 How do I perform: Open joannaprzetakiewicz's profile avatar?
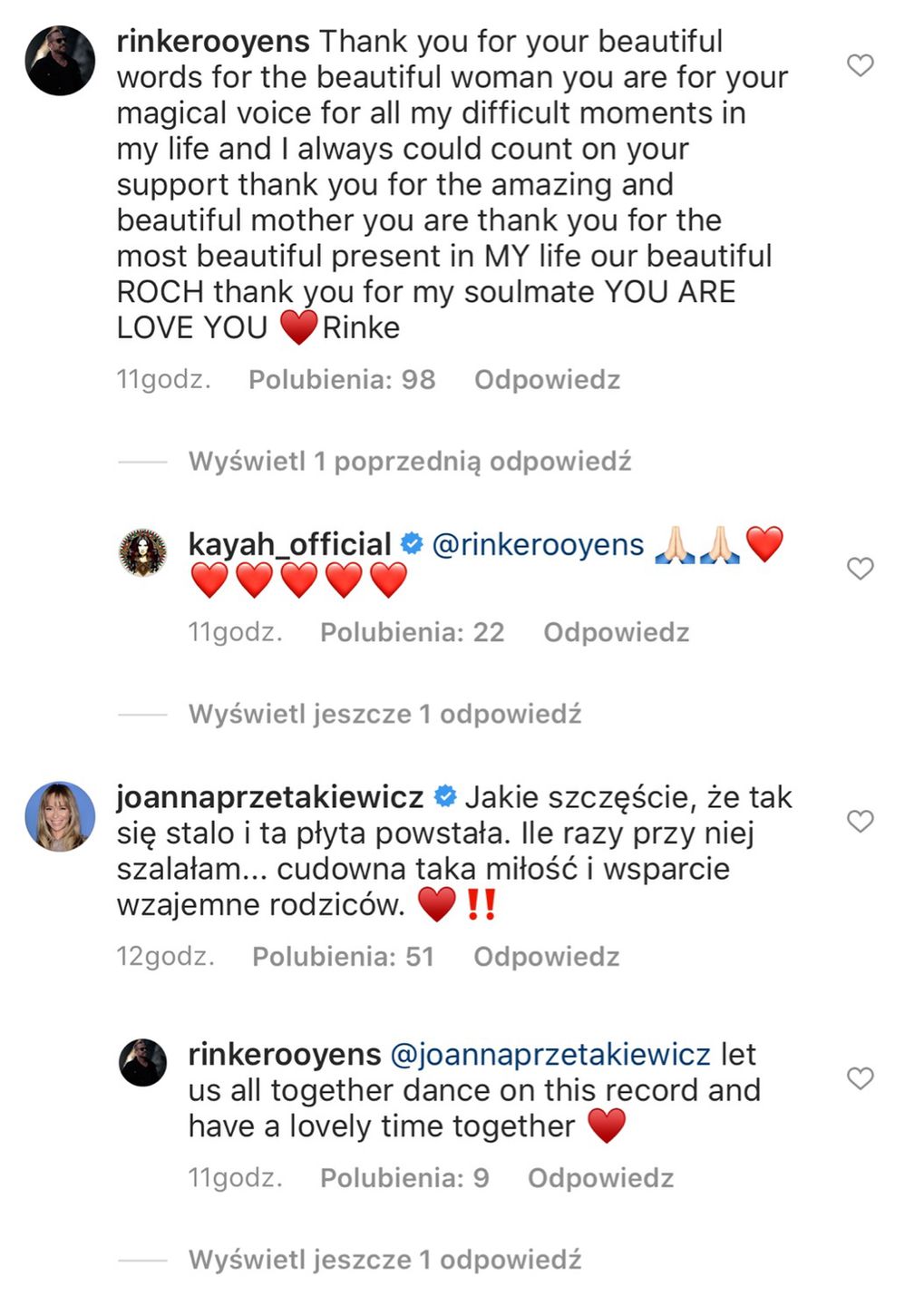pyautogui.click(x=60, y=816)
